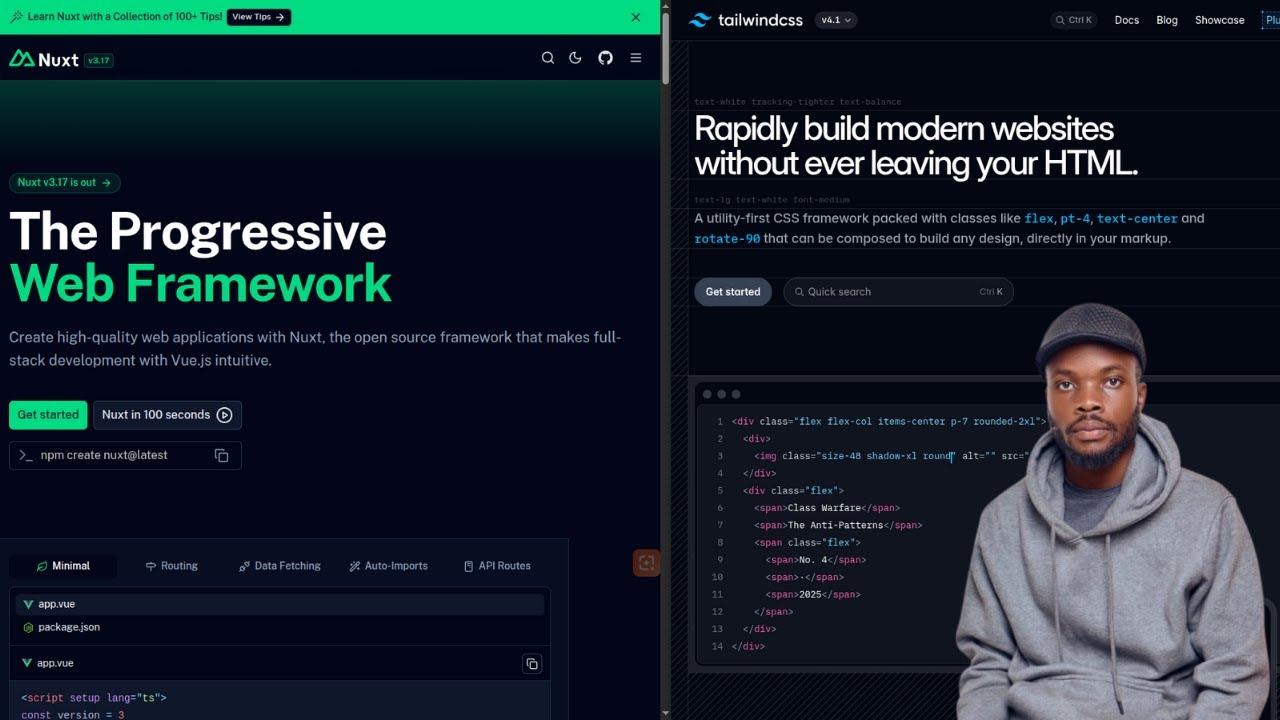Click the v3.17 version badge beside Nuxt logo
This screenshot has width=1280, height=720.
coord(98,60)
